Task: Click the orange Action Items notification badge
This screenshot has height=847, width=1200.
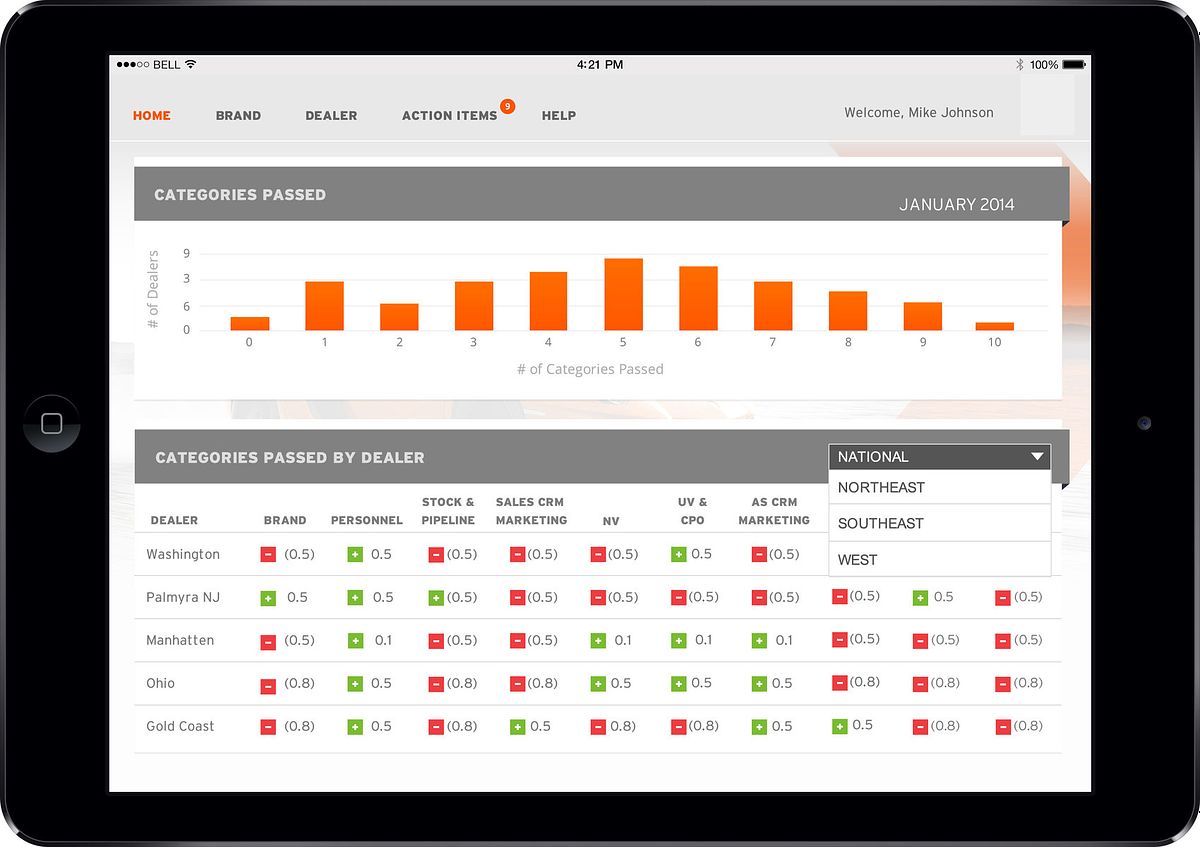Action: coord(508,106)
